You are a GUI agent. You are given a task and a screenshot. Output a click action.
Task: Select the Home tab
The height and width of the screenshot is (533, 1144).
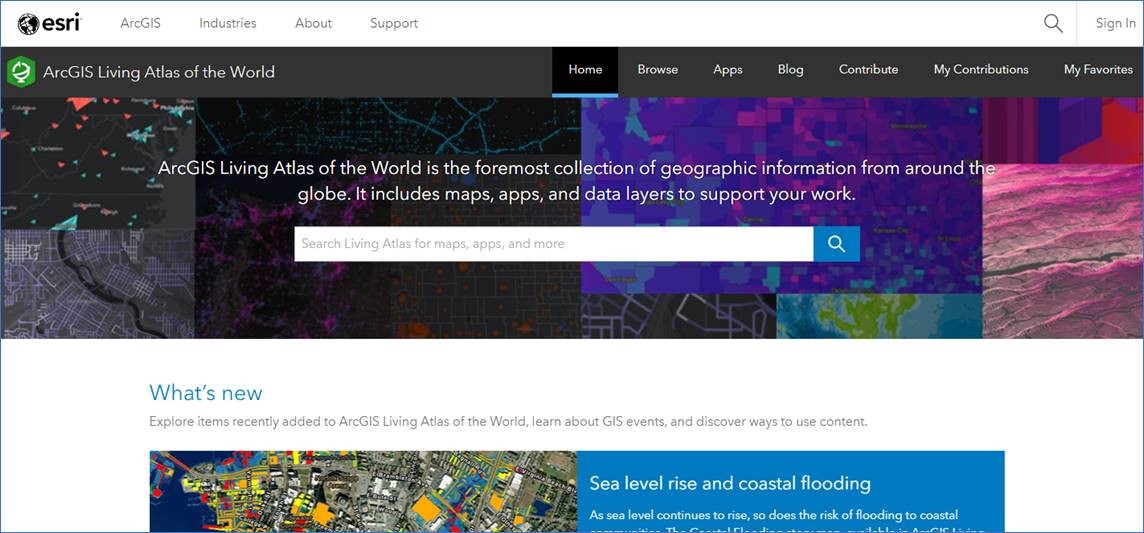point(585,70)
